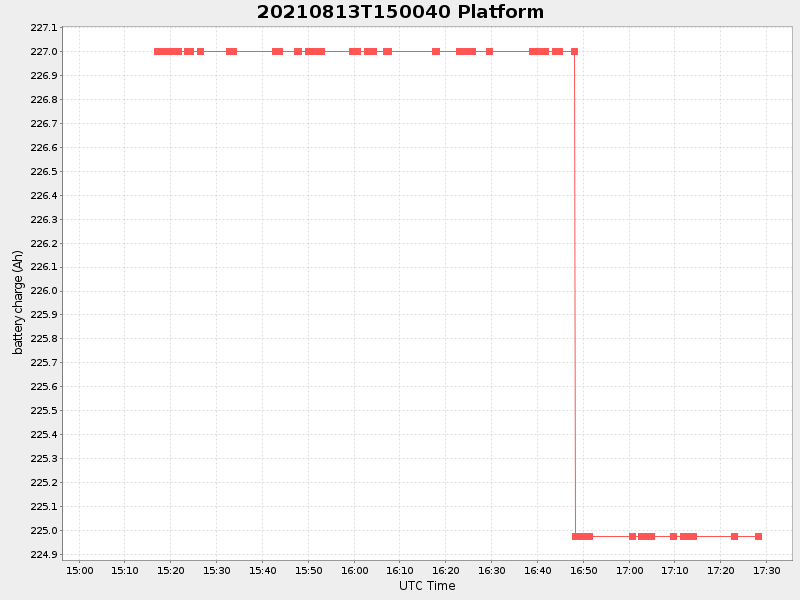Click the 225.0 y-axis tick label
The width and height of the screenshot is (800, 600).
tap(44, 531)
